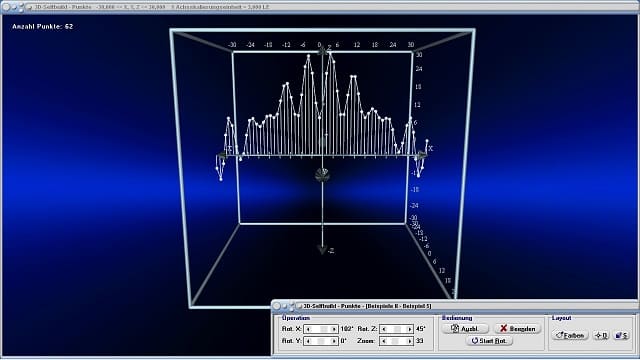This screenshot has height=360, width=640.
Task: Decrease Zoom with its left arrow
Action: (384, 341)
